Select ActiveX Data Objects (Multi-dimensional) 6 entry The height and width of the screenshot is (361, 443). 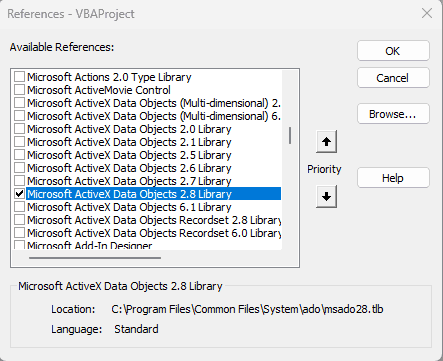pos(154,116)
